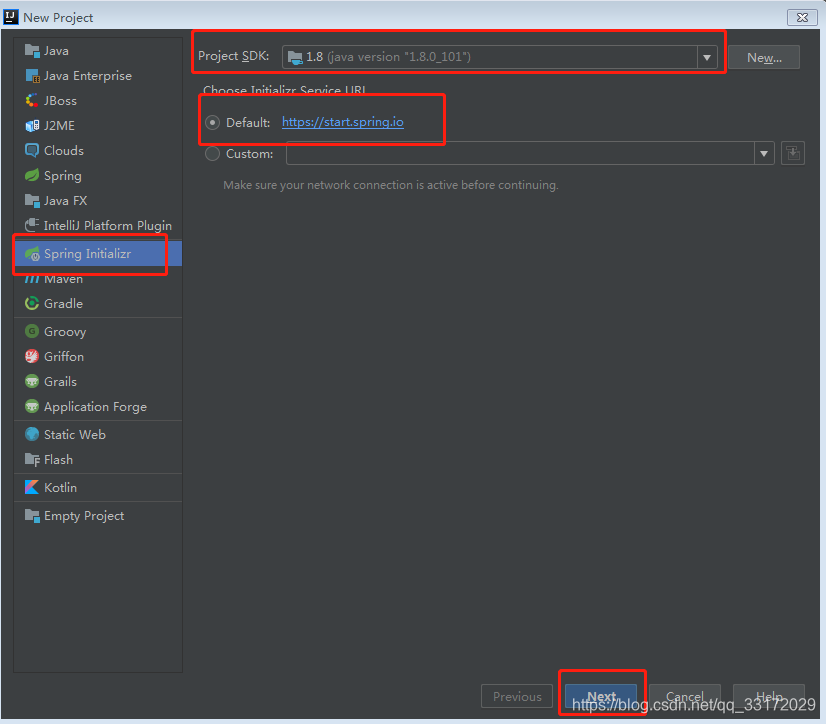Click the Java FX icon
Viewport: 826px width, 724px height.
tap(32, 201)
